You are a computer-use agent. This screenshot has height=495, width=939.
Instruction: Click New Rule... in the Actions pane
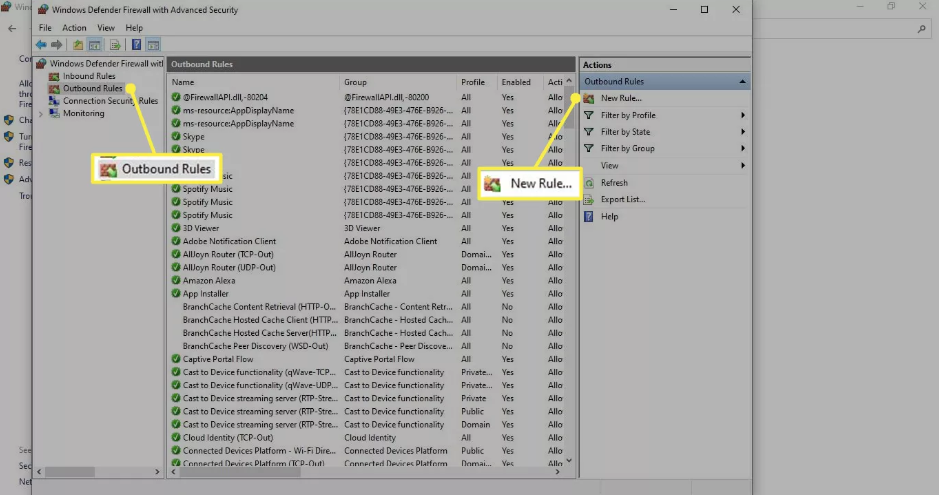pyautogui.click(x=621, y=98)
